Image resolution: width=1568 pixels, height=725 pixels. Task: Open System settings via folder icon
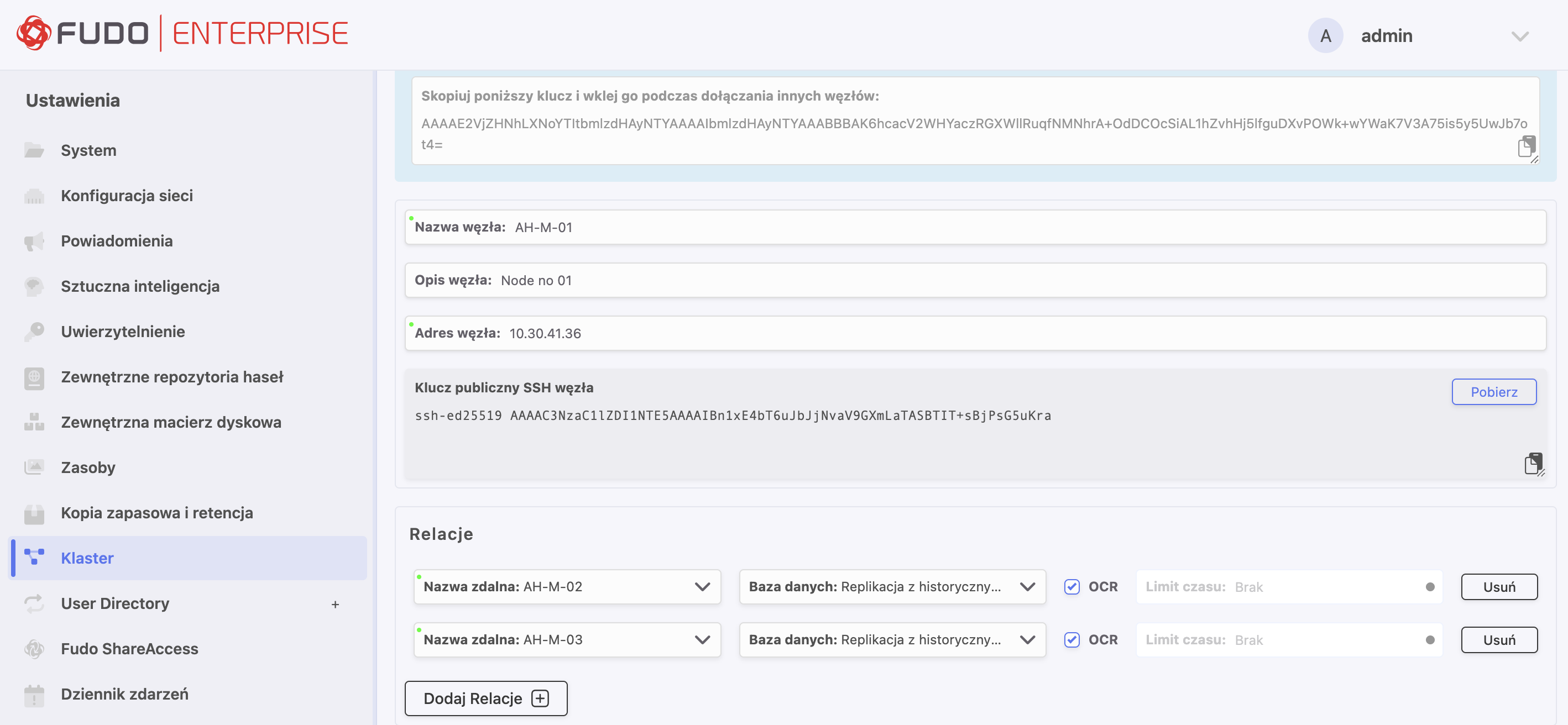coord(34,150)
